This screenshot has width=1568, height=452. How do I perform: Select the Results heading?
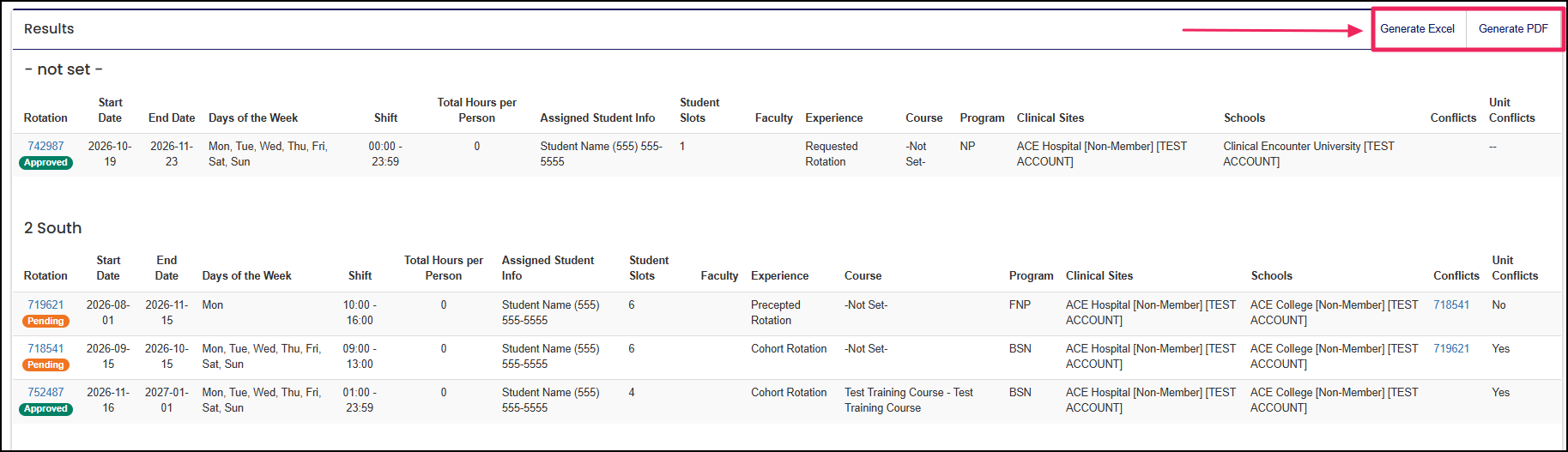[x=49, y=29]
